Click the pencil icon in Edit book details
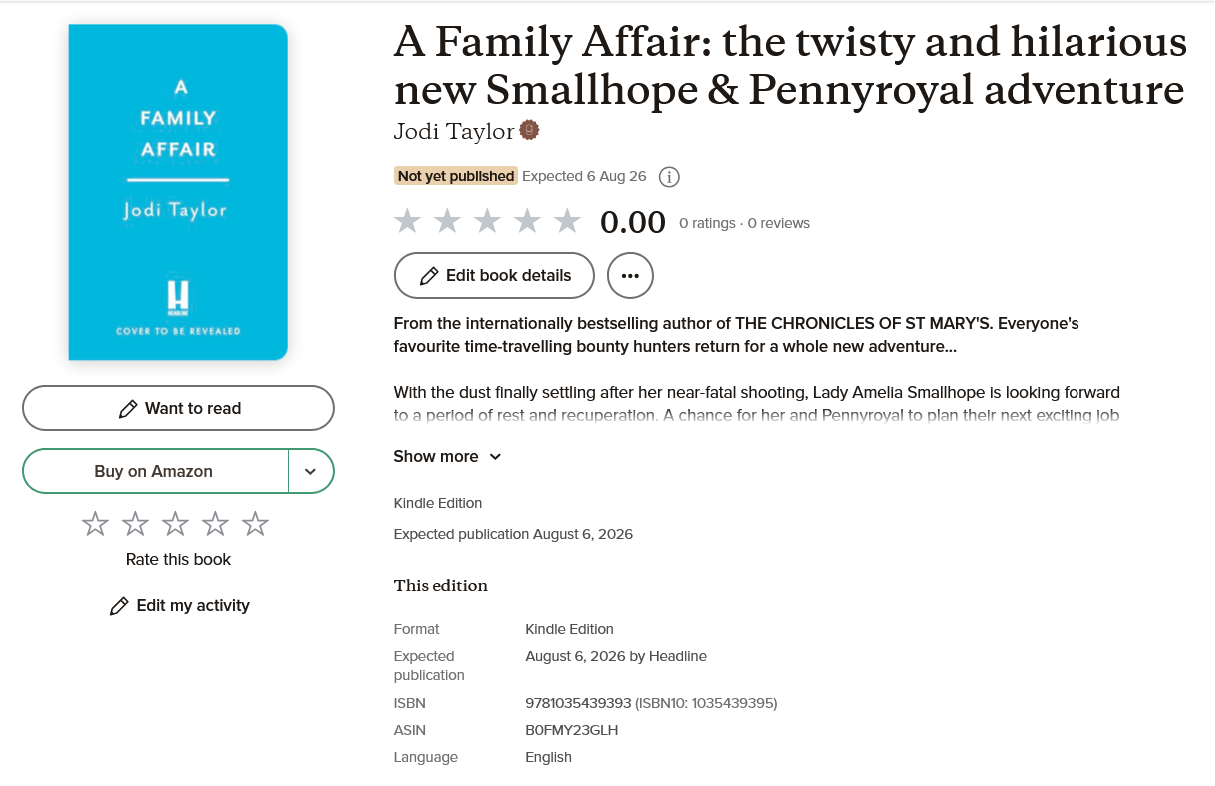This screenshot has width=1215, height=786. pyautogui.click(x=429, y=276)
